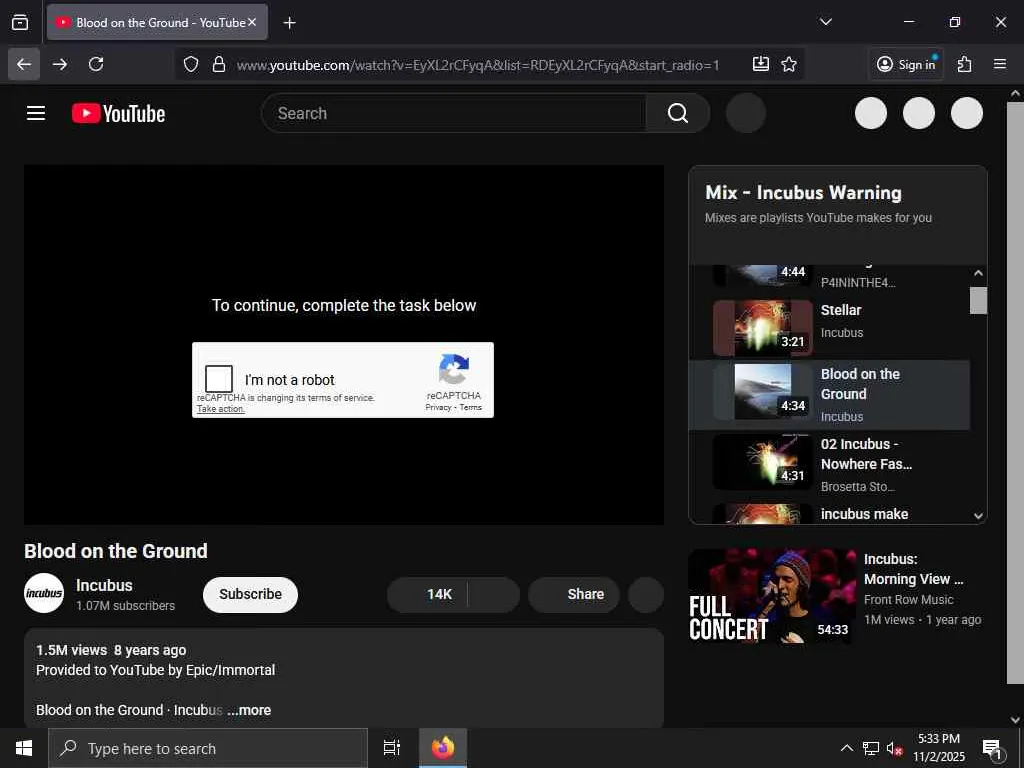Open a new browser tab
The width and height of the screenshot is (1024, 768).
[289, 23]
